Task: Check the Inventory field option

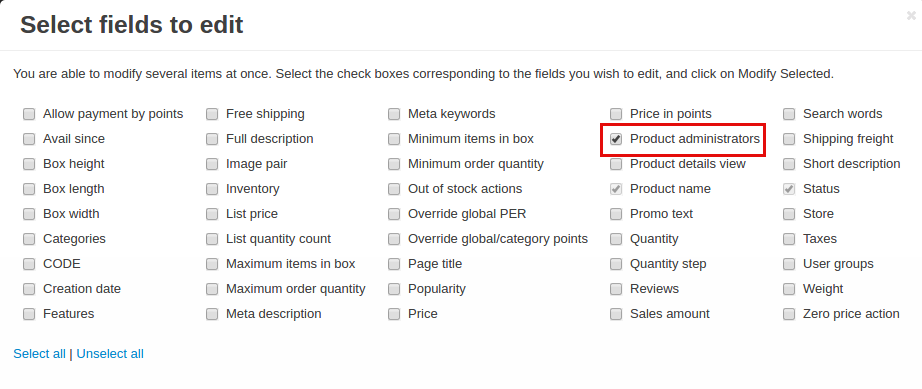Action: [x=212, y=189]
